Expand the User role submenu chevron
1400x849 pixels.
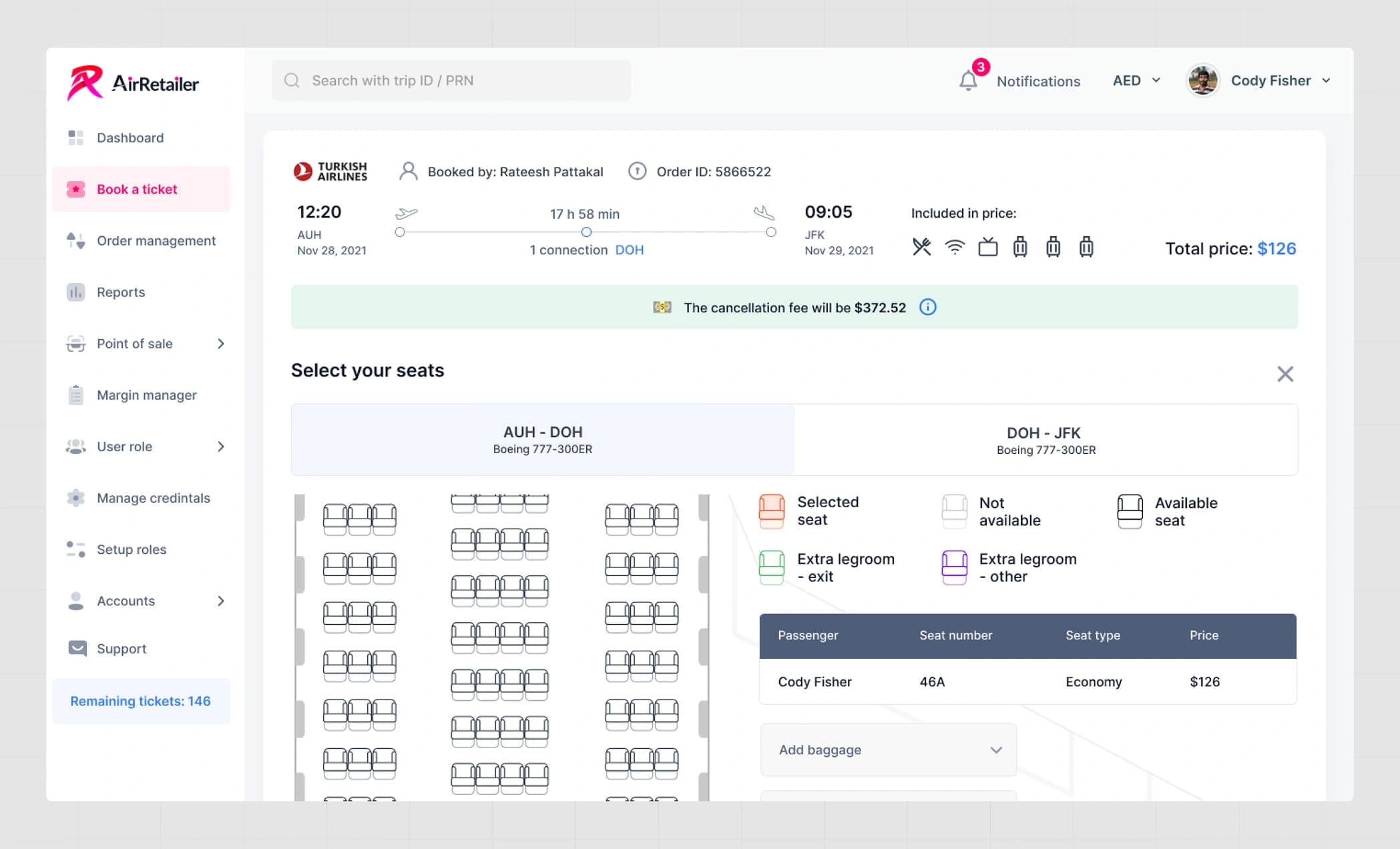pos(221,447)
